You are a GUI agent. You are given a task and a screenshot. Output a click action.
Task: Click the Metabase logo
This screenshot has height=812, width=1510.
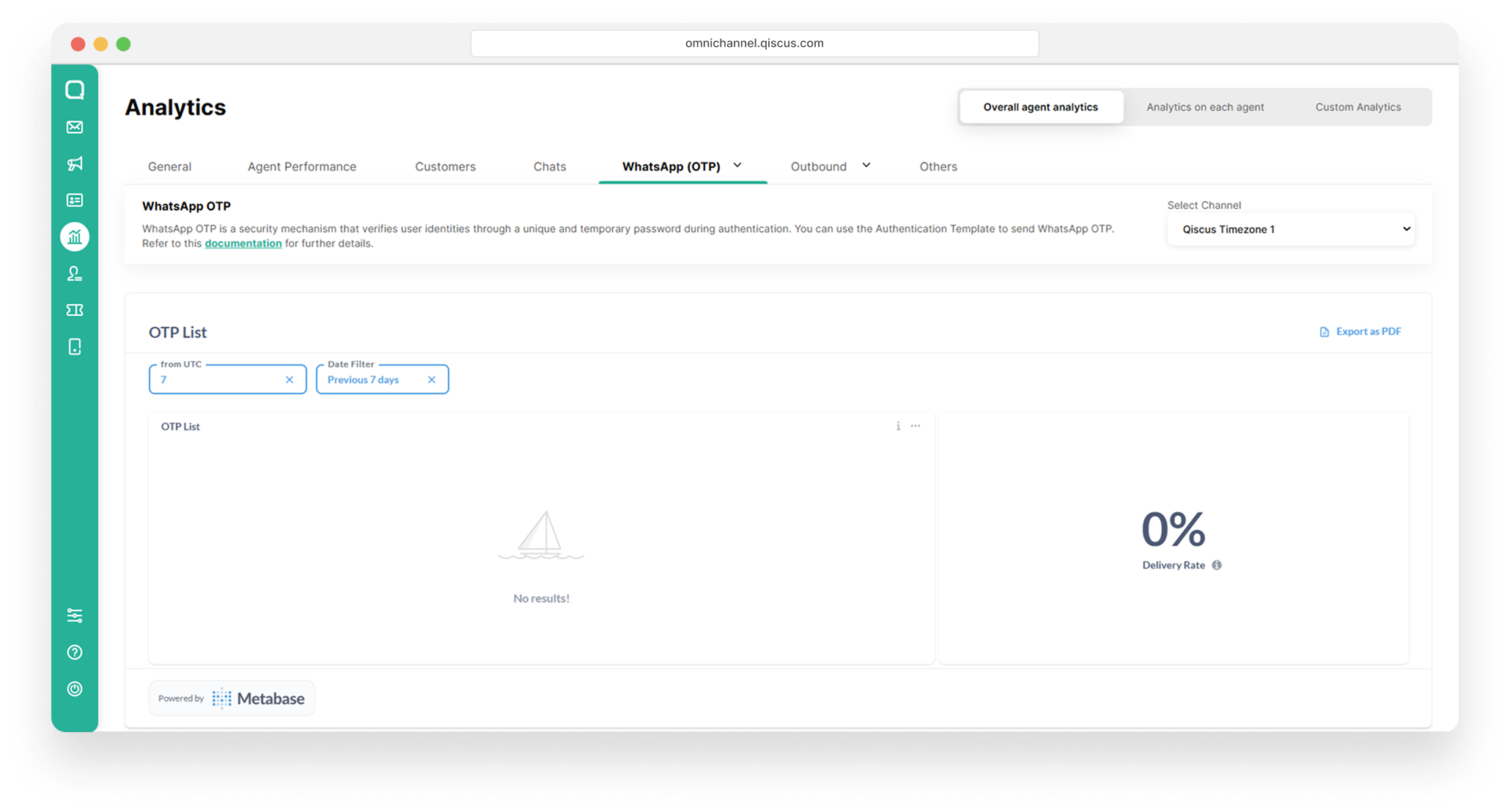[x=259, y=698]
